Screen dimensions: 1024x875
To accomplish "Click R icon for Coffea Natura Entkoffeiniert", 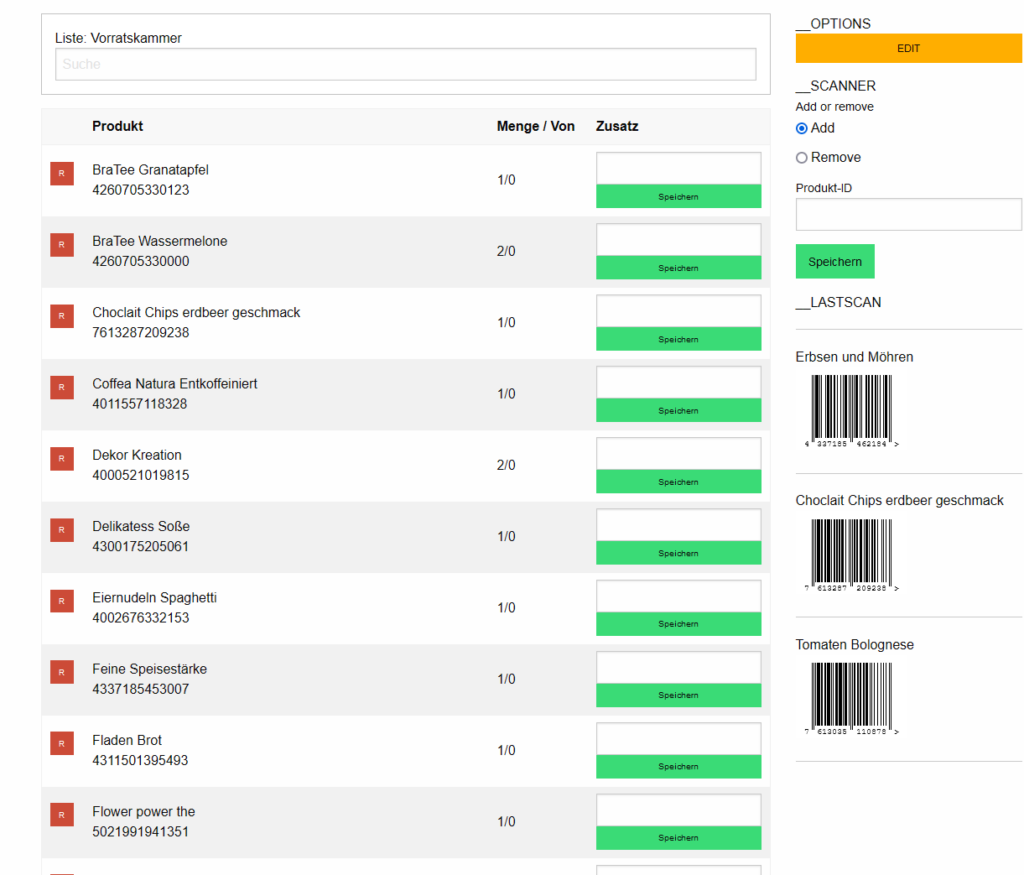I will click(62, 387).
